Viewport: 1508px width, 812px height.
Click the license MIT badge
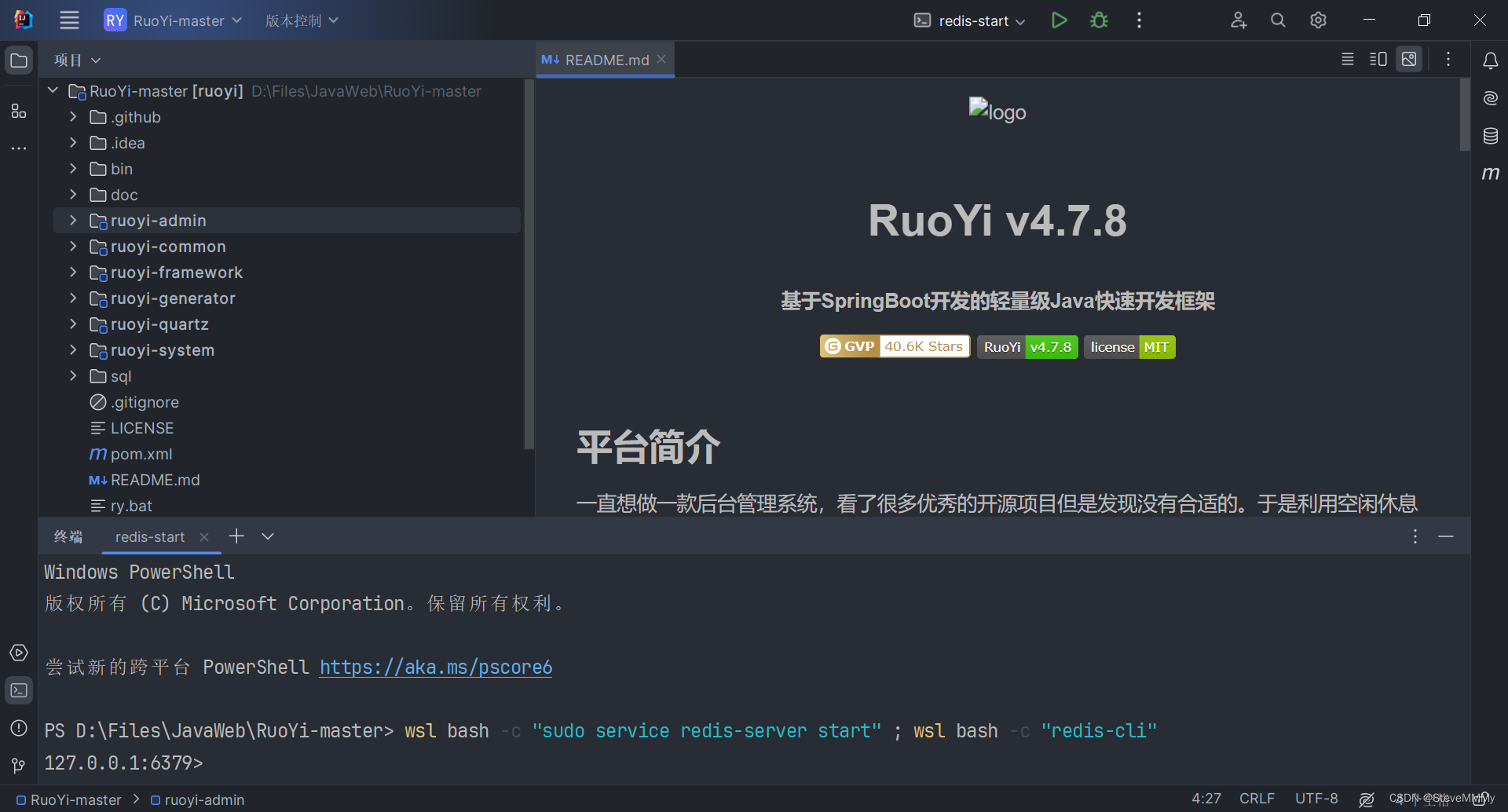tap(1129, 346)
